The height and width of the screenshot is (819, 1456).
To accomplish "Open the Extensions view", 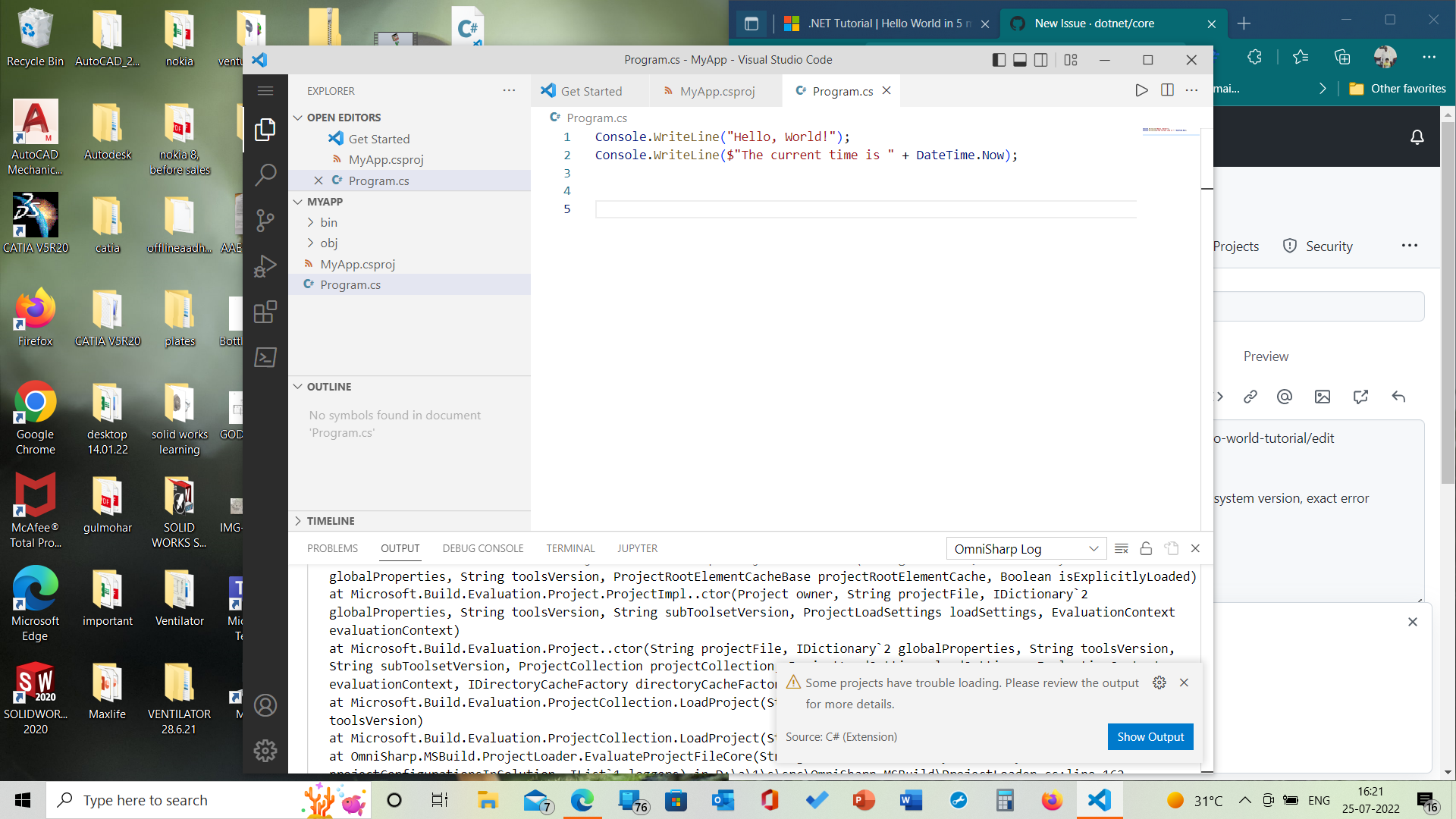I will 265,312.
